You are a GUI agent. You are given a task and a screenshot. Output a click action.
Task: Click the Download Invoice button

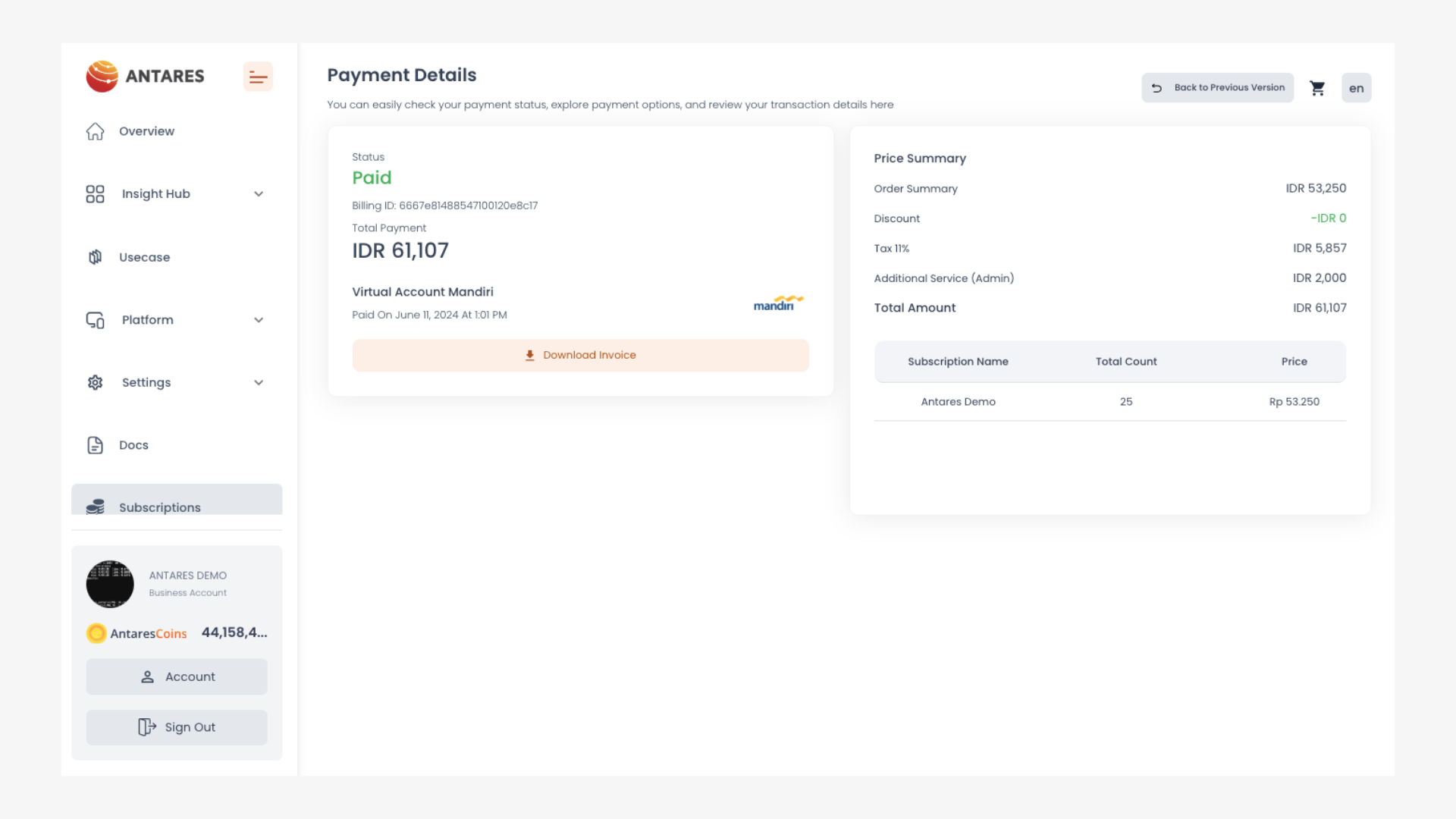coord(580,355)
